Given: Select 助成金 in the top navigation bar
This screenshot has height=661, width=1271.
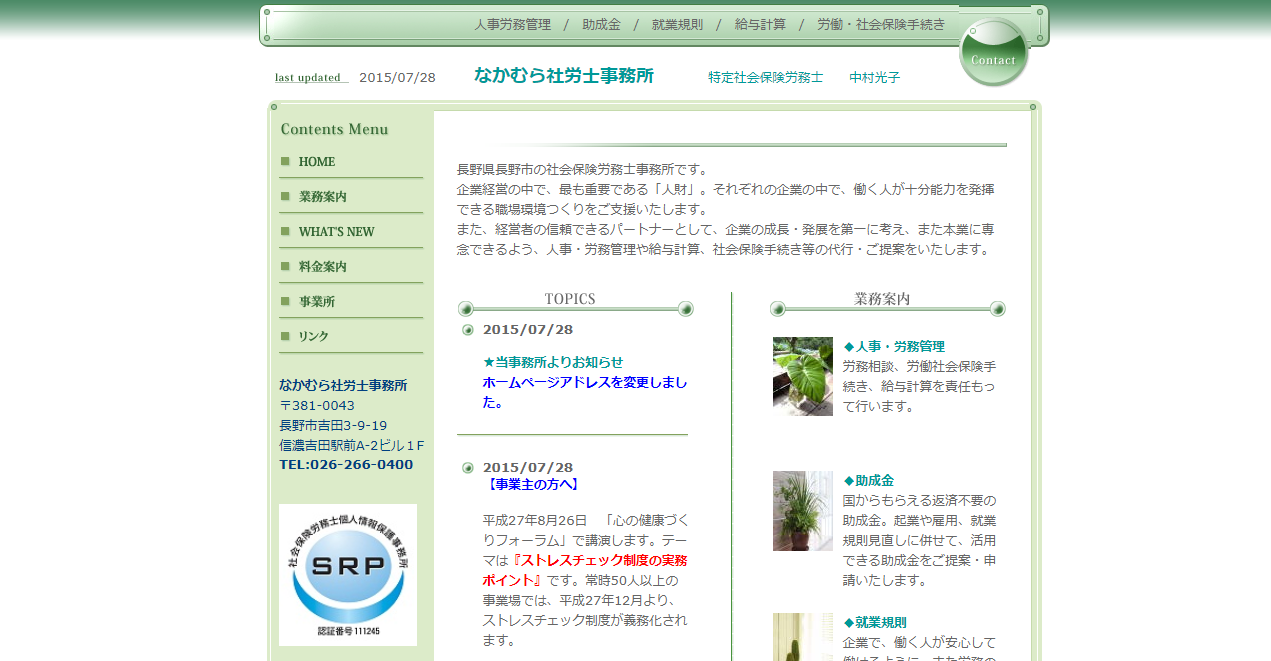Looking at the screenshot, I should click(601, 25).
